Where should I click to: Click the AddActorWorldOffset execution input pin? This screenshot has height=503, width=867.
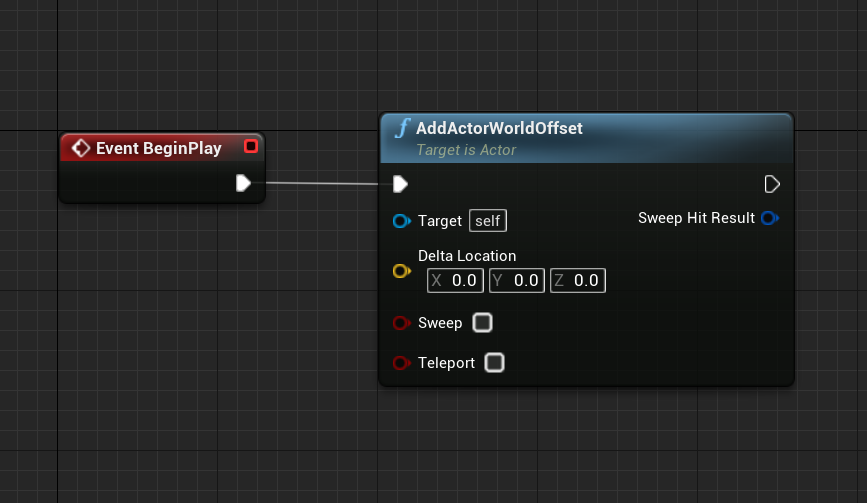400,184
